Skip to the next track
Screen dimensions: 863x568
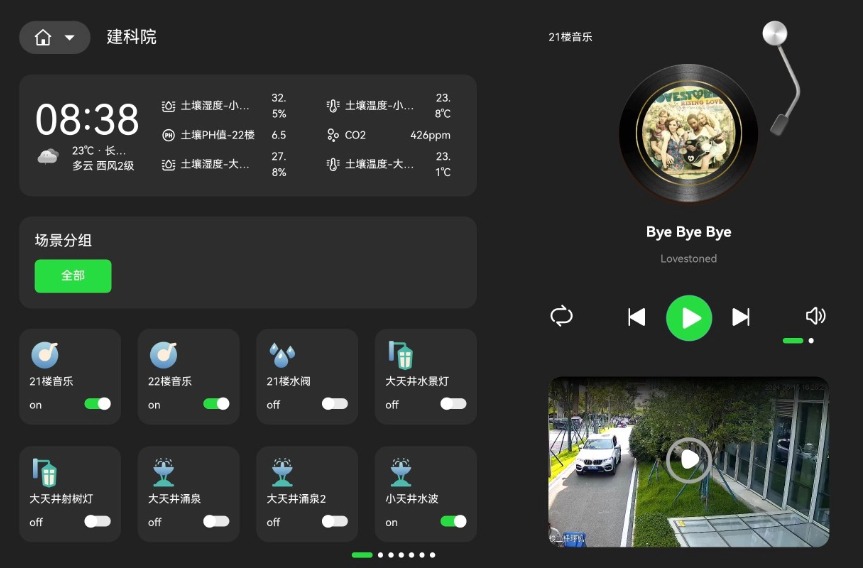pyautogui.click(x=741, y=317)
